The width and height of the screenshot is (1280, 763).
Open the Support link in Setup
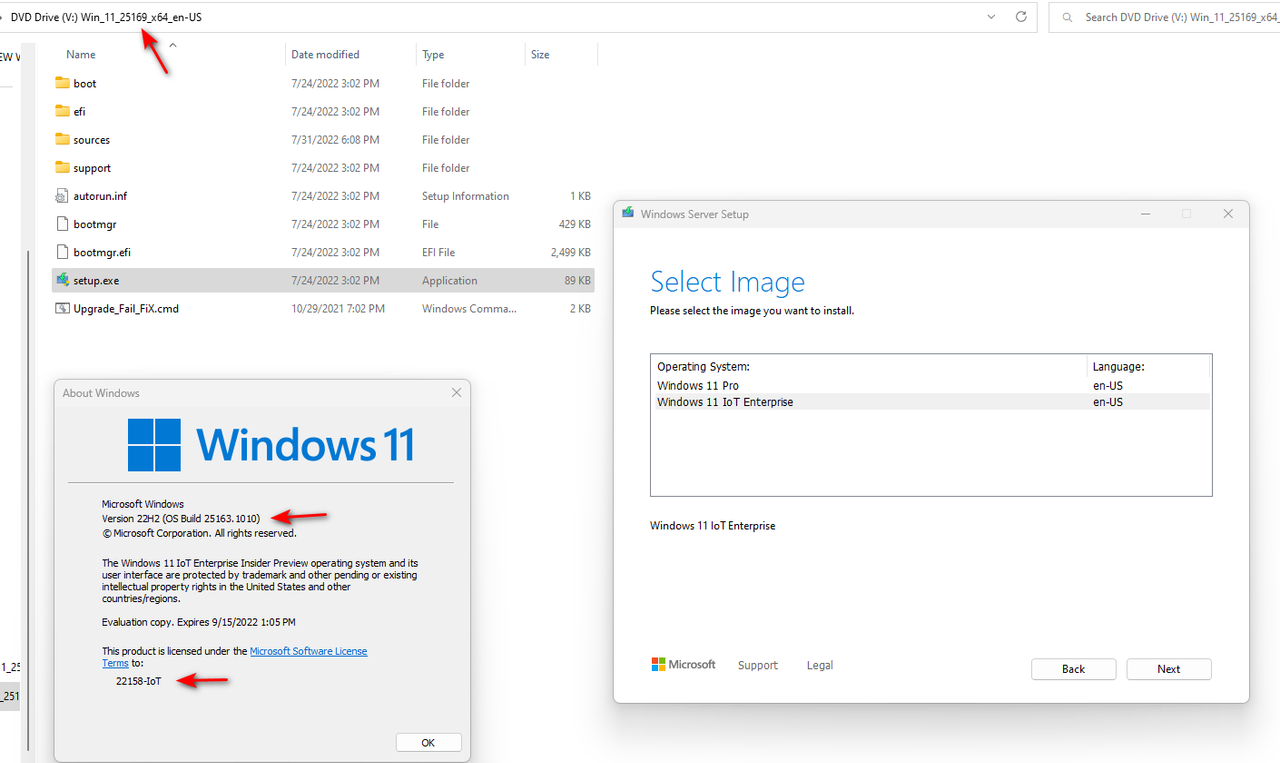(758, 665)
